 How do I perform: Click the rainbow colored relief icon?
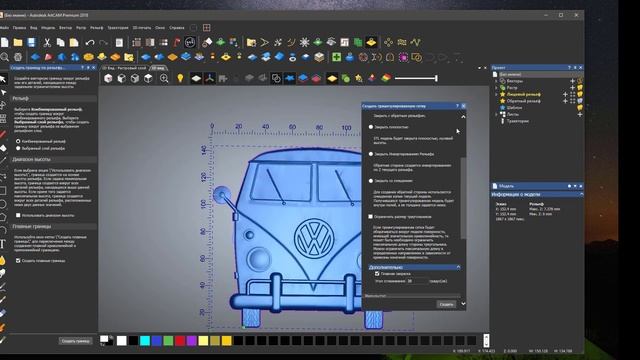coord(386,78)
